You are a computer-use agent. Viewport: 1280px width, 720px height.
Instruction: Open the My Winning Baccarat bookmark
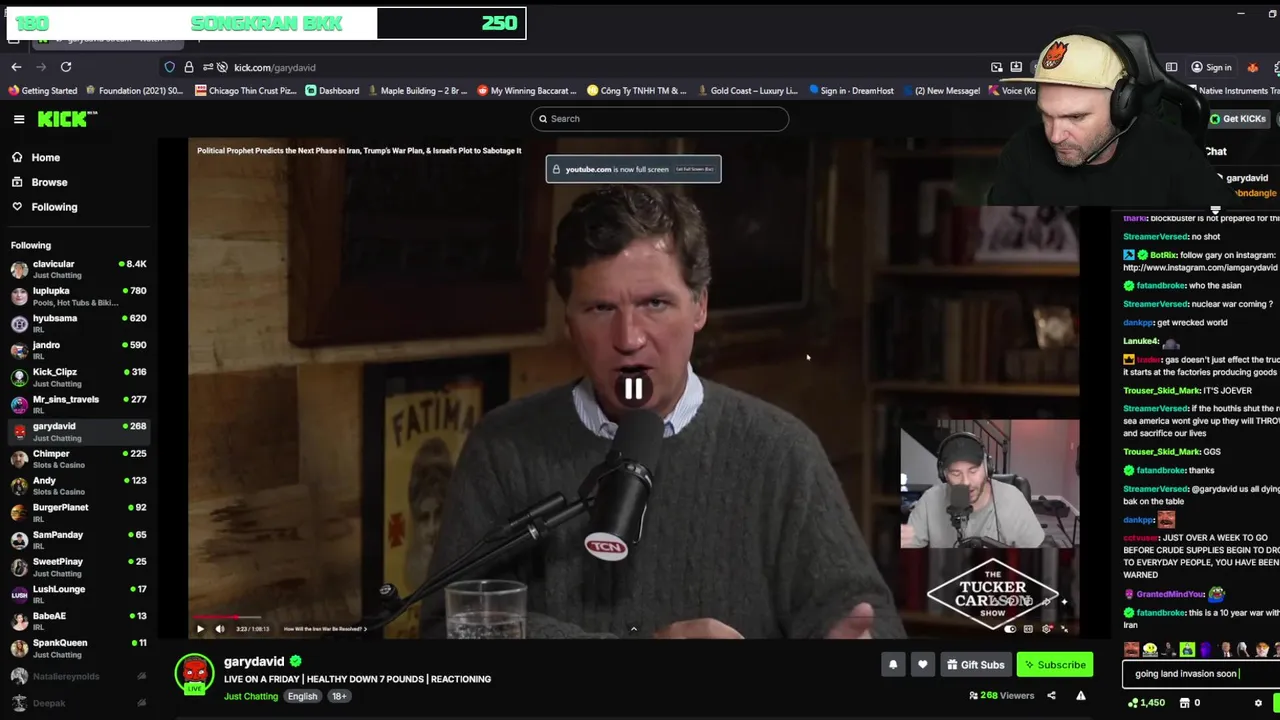[527, 91]
